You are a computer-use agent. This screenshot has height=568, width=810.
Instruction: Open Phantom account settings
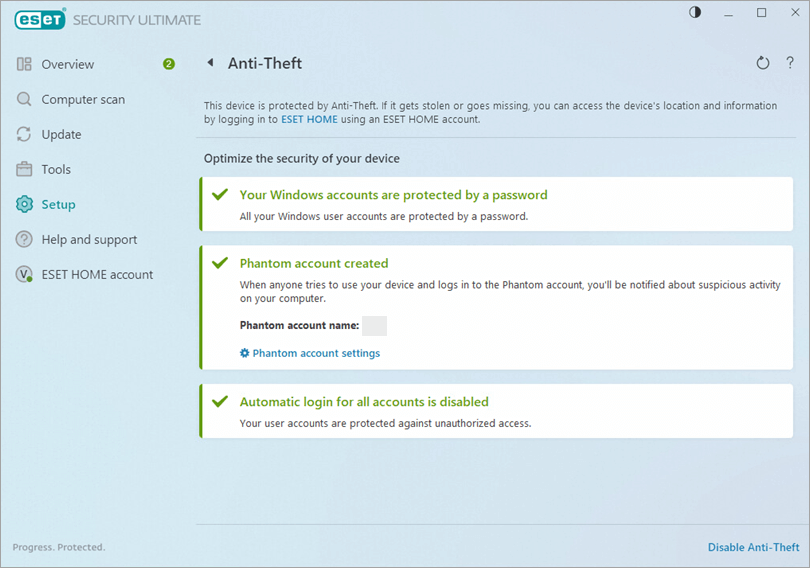[x=316, y=353]
